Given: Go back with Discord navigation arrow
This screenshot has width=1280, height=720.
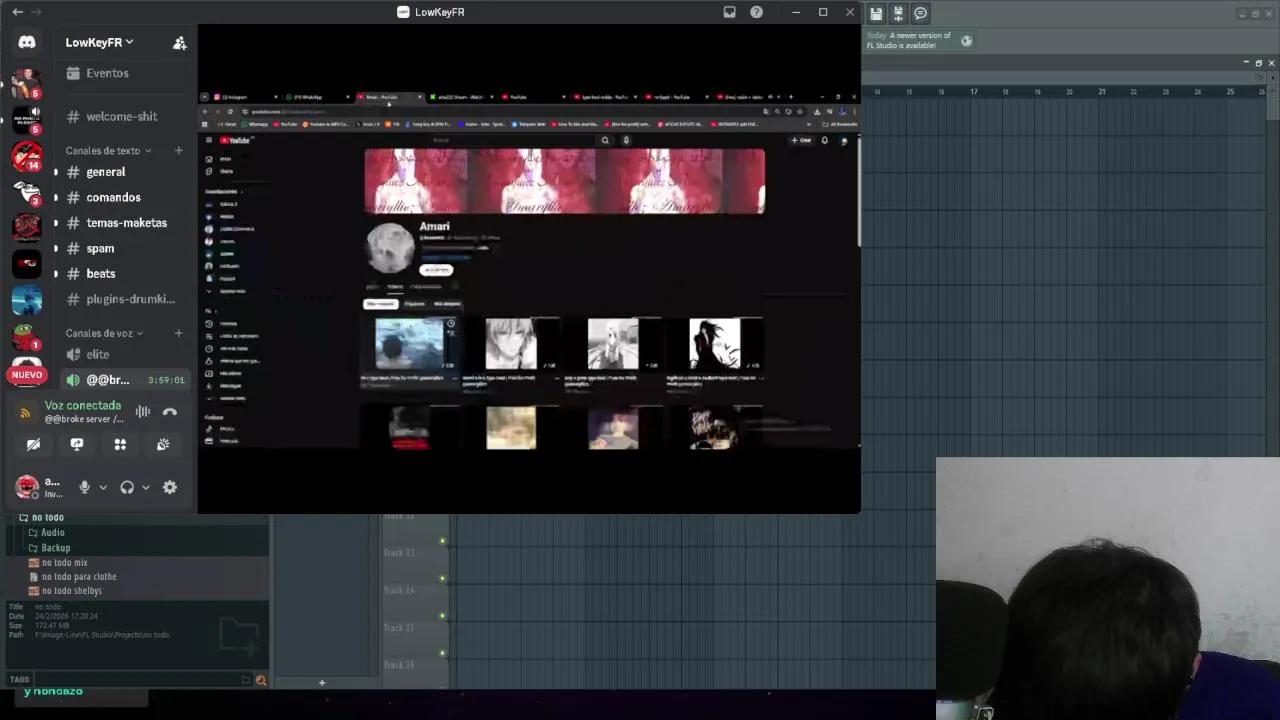Looking at the screenshot, I should (x=17, y=12).
